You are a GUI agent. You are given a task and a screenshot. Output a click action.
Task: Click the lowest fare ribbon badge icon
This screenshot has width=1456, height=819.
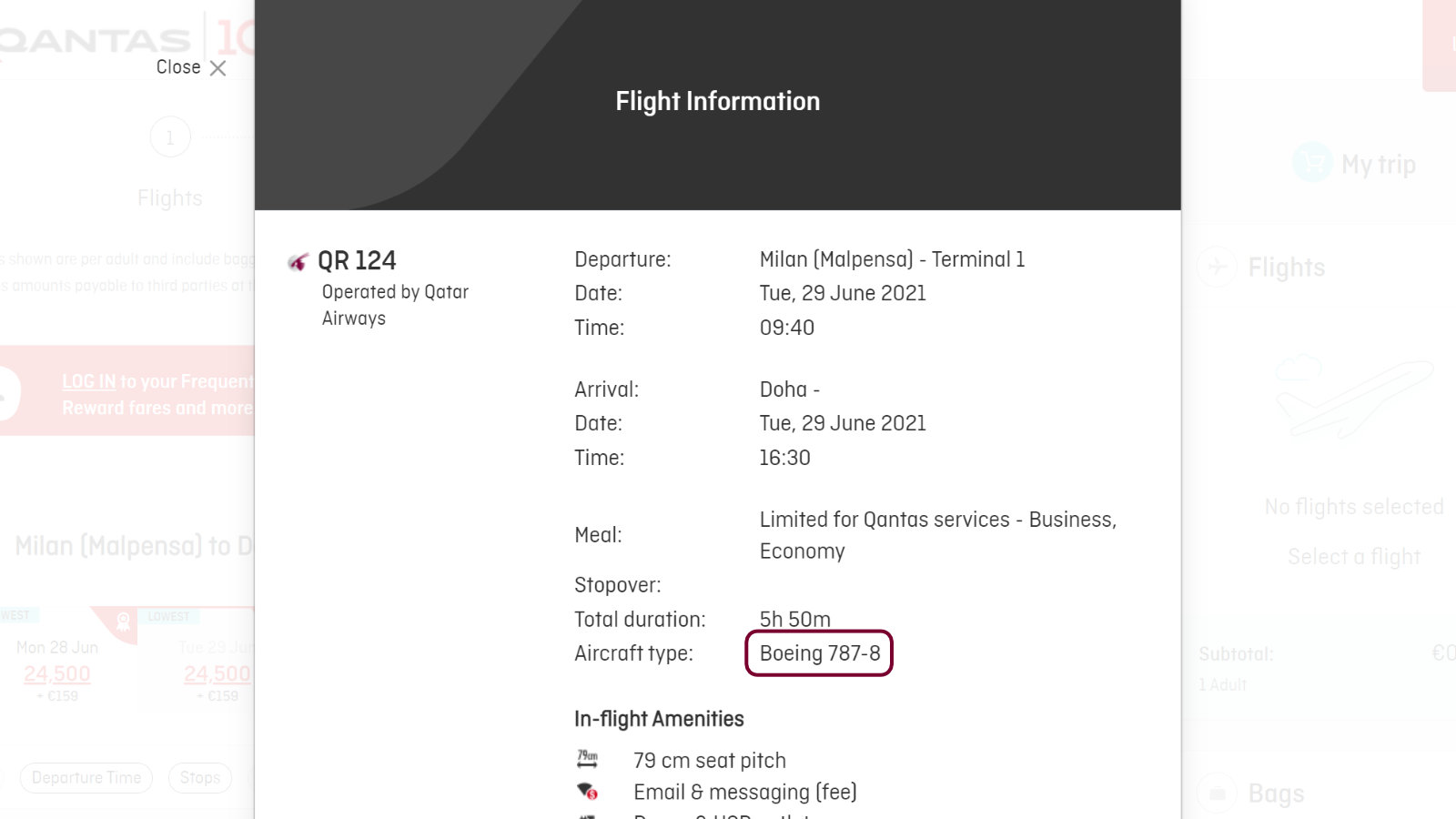(x=124, y=622)
